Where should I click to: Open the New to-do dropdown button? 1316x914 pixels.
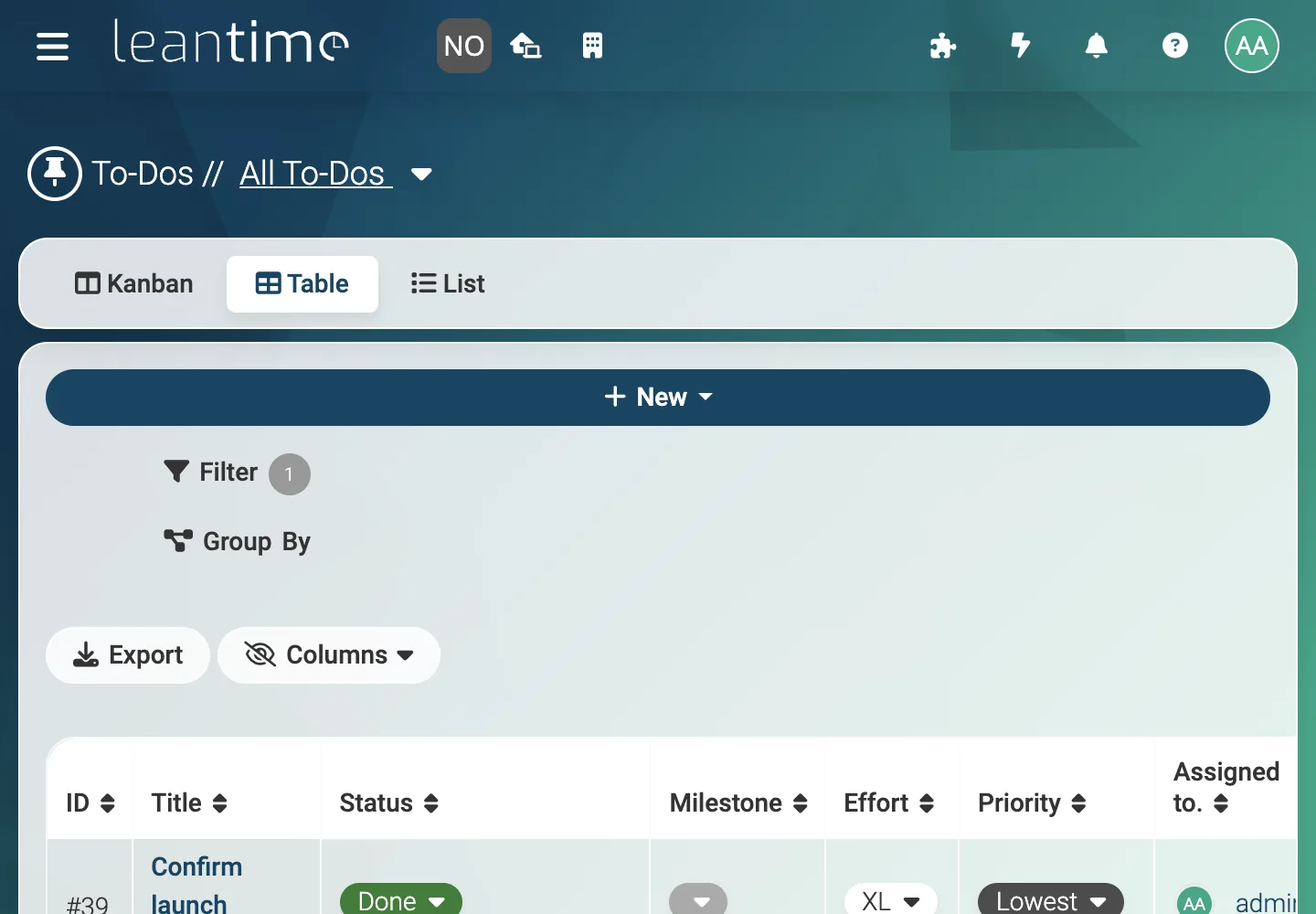point(658,398)
